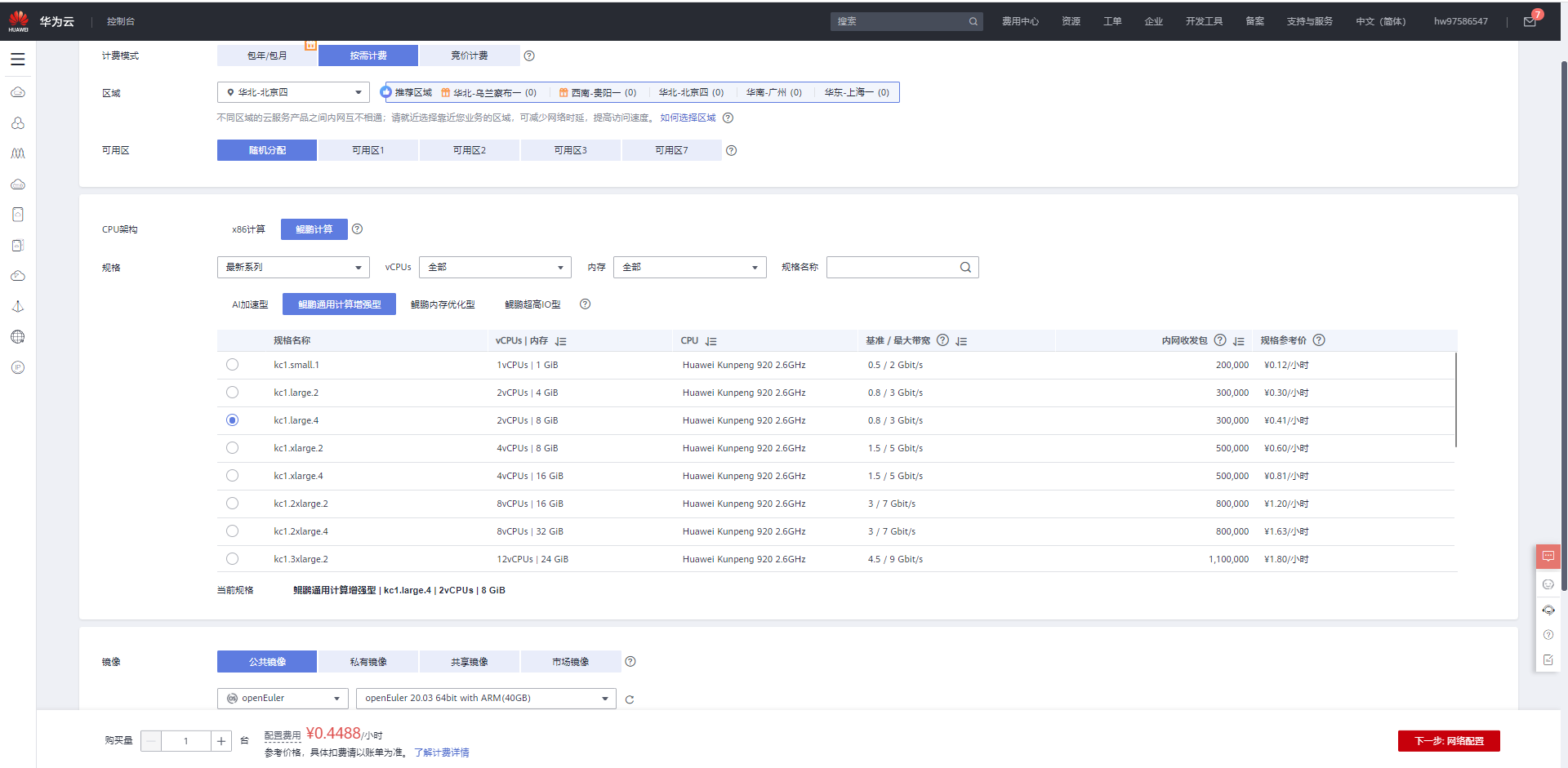Screen dimensions: 1568x768
Task: Click the help icon beside 规格参考价
Action: (1319, 340)
